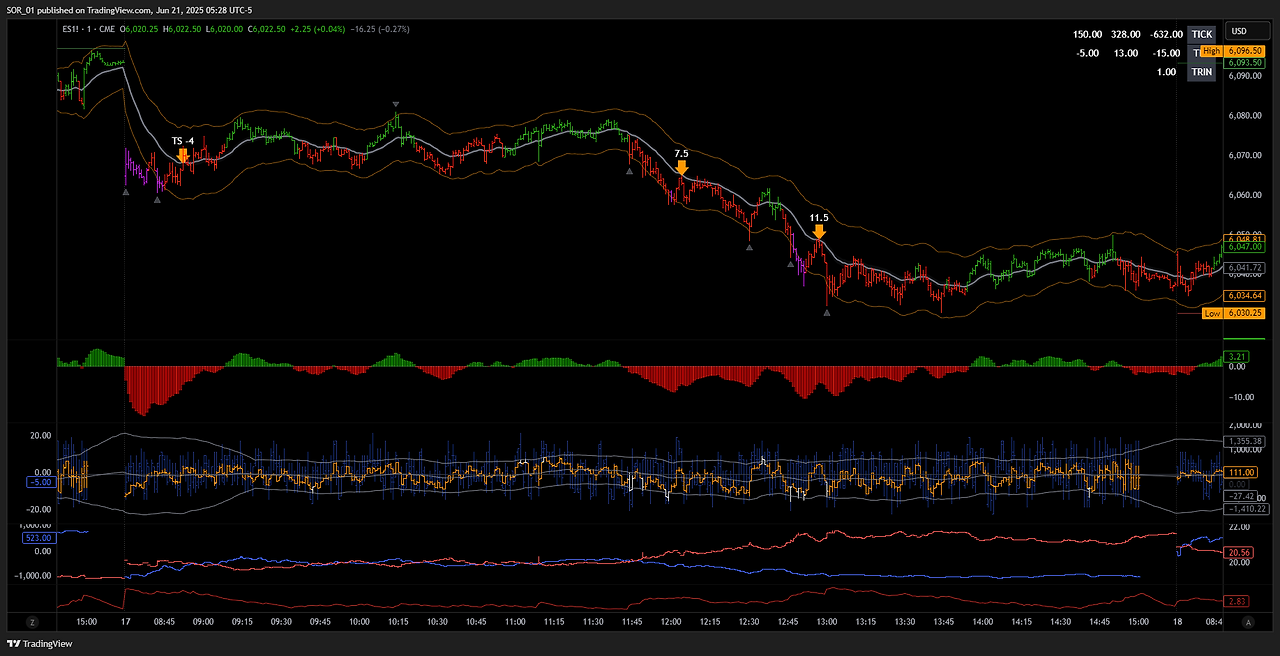This screenshot has height=656, width=1280.
Task: Click the orange arrow labeled 11.5
Action: click(819, 231)
